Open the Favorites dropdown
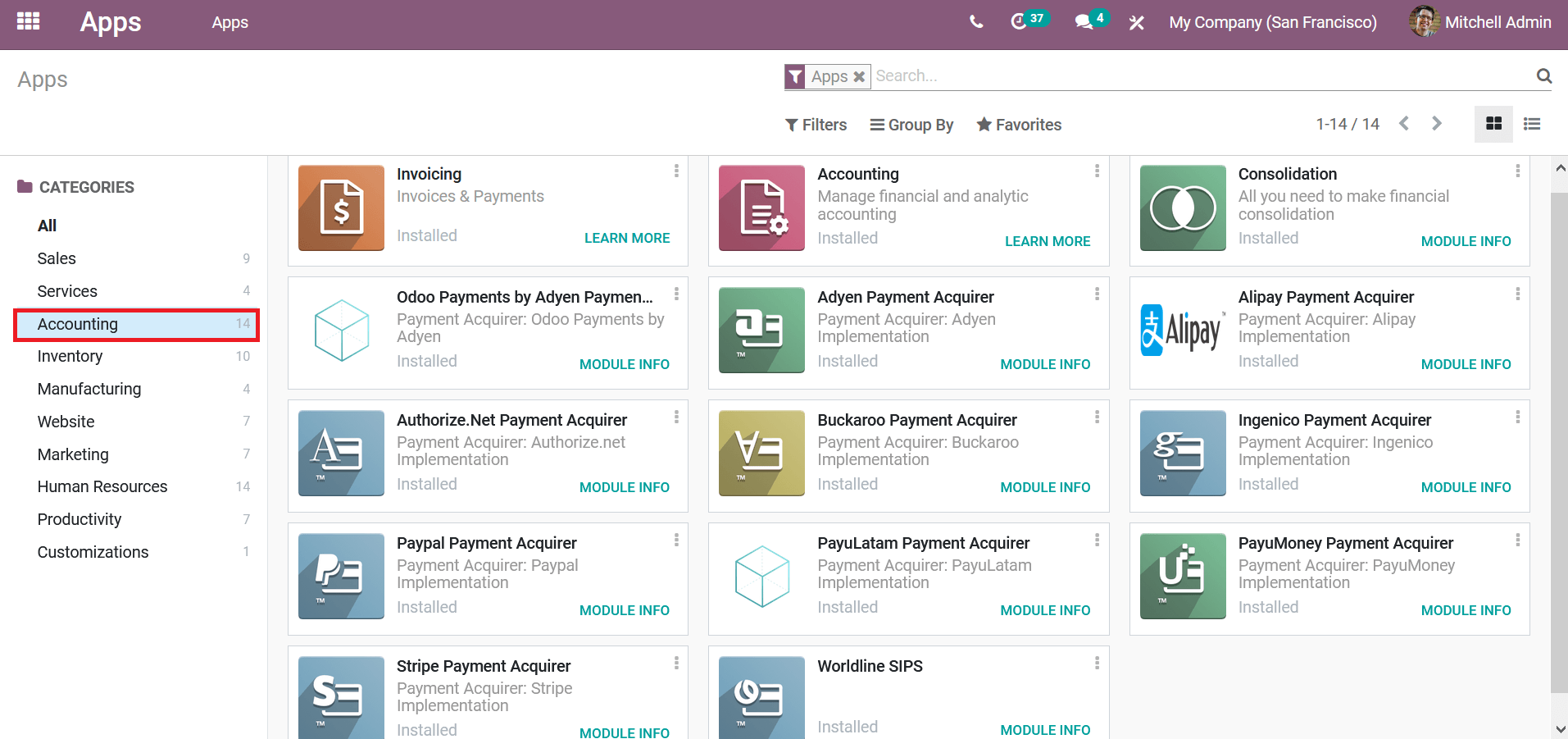The width and height of the screenshot is (1568, 739). (x=1019, y=125)
